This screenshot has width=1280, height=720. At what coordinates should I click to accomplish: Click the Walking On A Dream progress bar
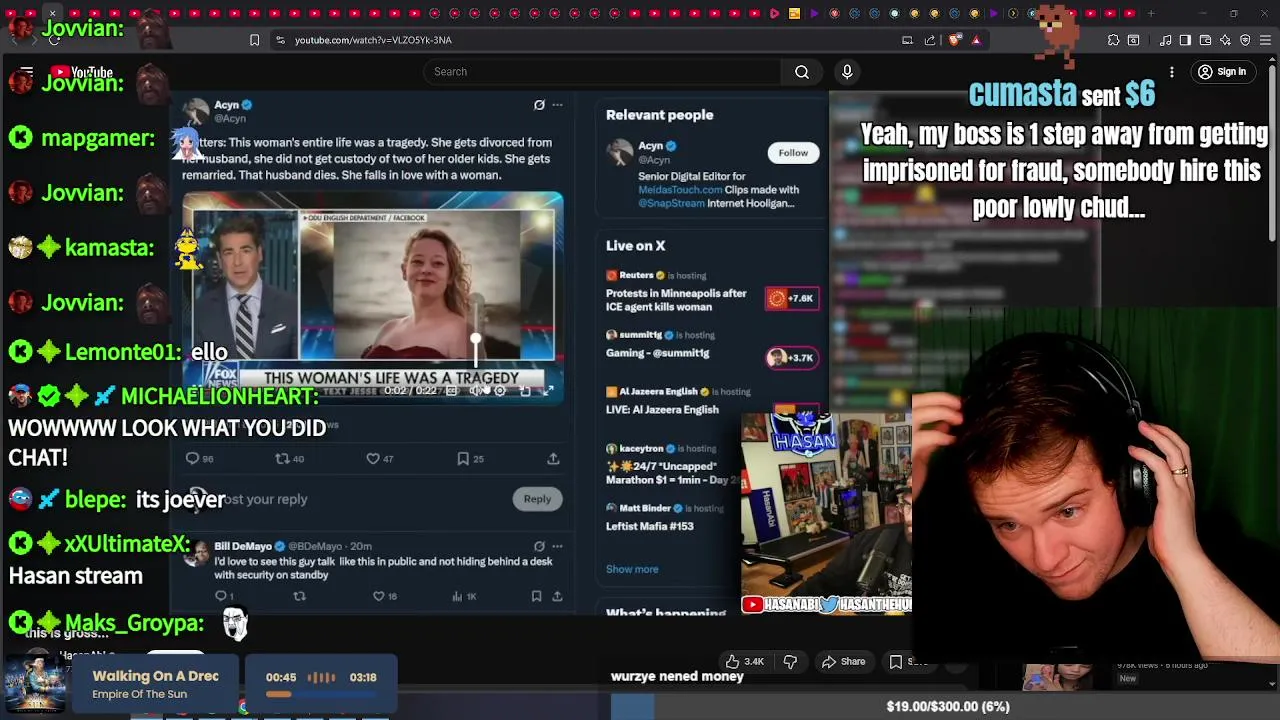[321, 694]
